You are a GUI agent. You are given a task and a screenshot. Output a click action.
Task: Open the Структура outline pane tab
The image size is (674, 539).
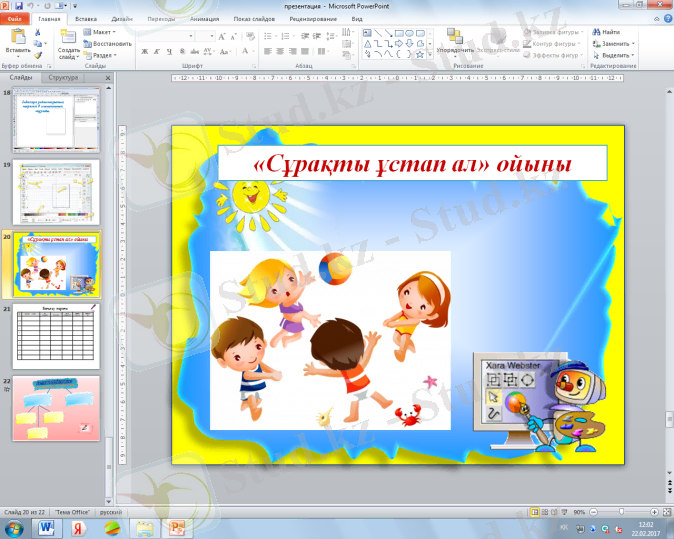coord(63,77)
